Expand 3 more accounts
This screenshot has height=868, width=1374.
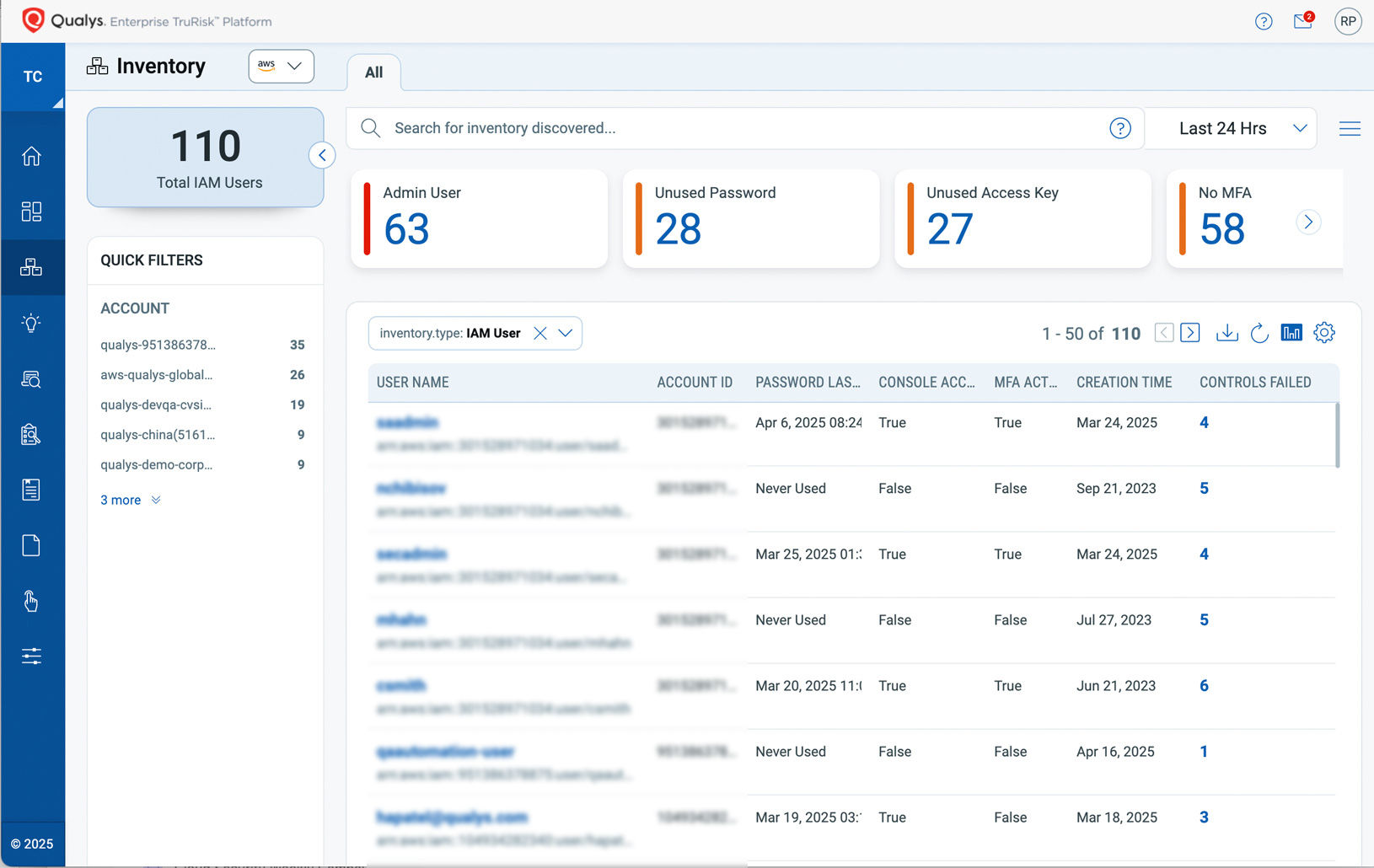coord(131,501)
